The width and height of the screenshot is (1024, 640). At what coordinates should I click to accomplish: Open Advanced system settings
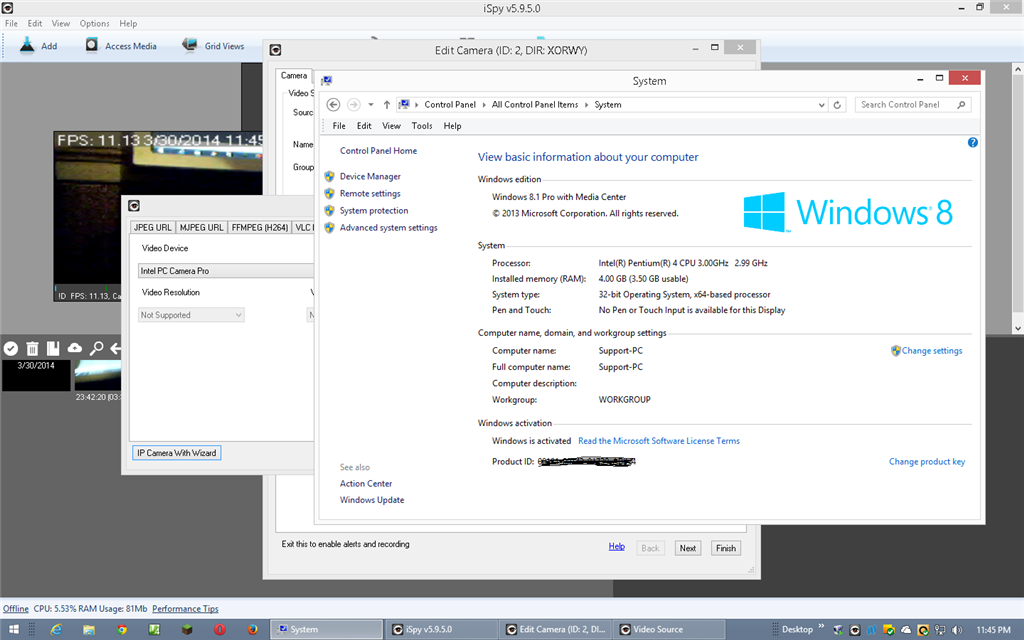(x=389, y=227)
